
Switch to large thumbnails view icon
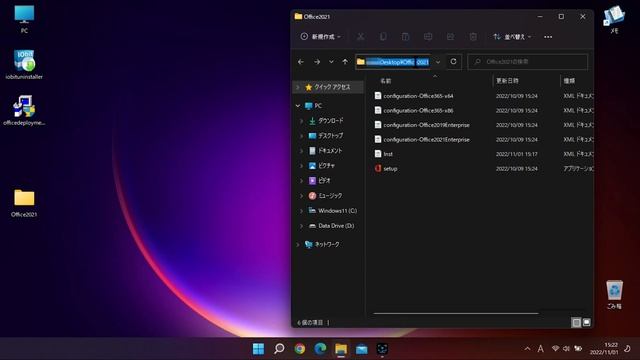pyautogui.click(x=587, y=322)
